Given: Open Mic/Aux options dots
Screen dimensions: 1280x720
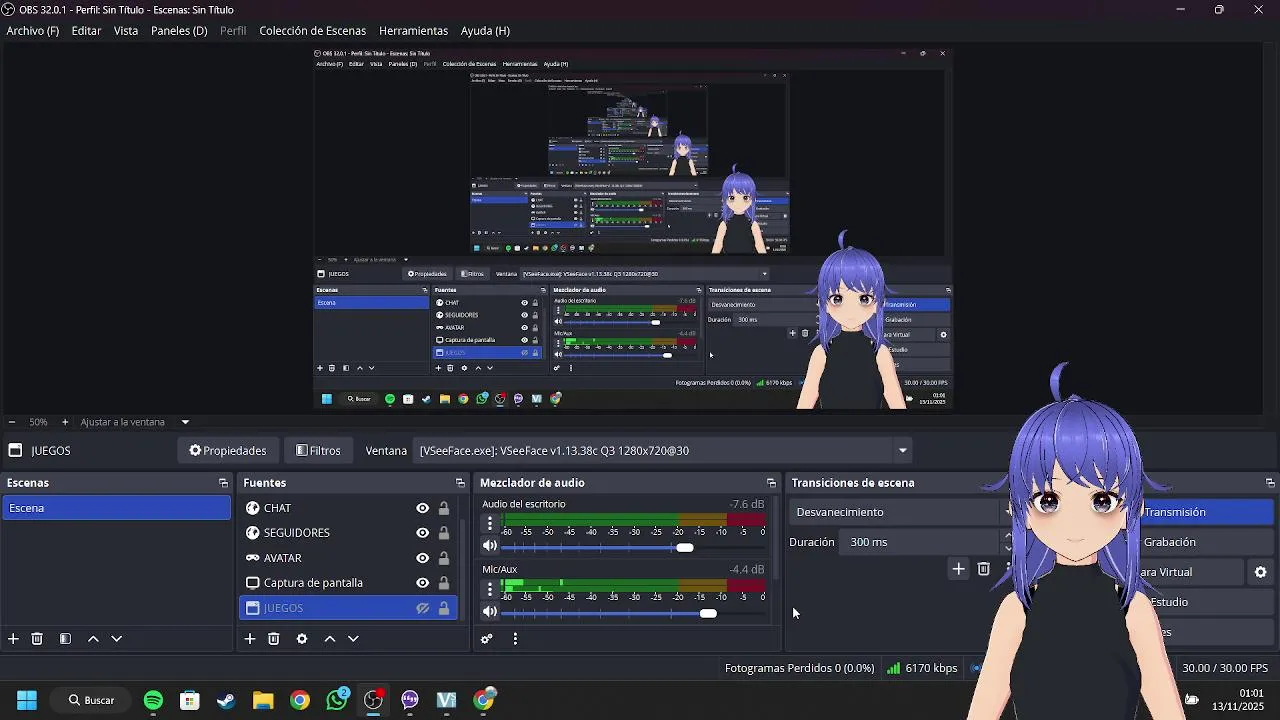Looking at the screenshot, I should [x=489, y=589].
